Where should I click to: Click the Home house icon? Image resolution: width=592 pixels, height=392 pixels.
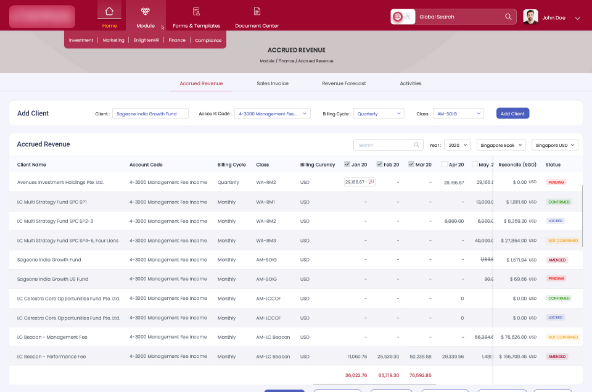tap(109, 11)
